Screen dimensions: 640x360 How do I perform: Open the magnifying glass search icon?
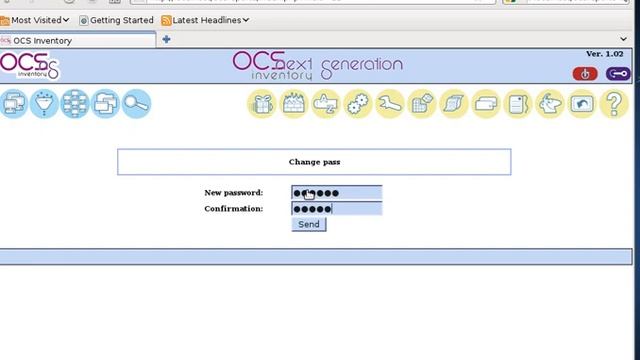point(136,104)
